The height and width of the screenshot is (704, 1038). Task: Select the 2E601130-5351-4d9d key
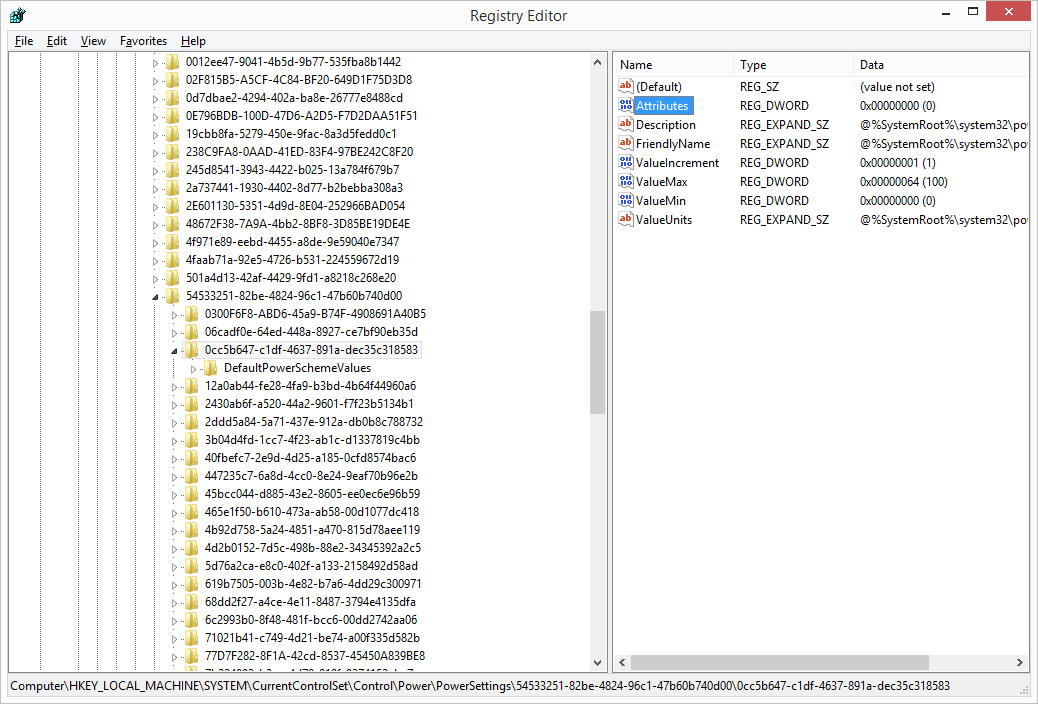(x=295, y=205)
